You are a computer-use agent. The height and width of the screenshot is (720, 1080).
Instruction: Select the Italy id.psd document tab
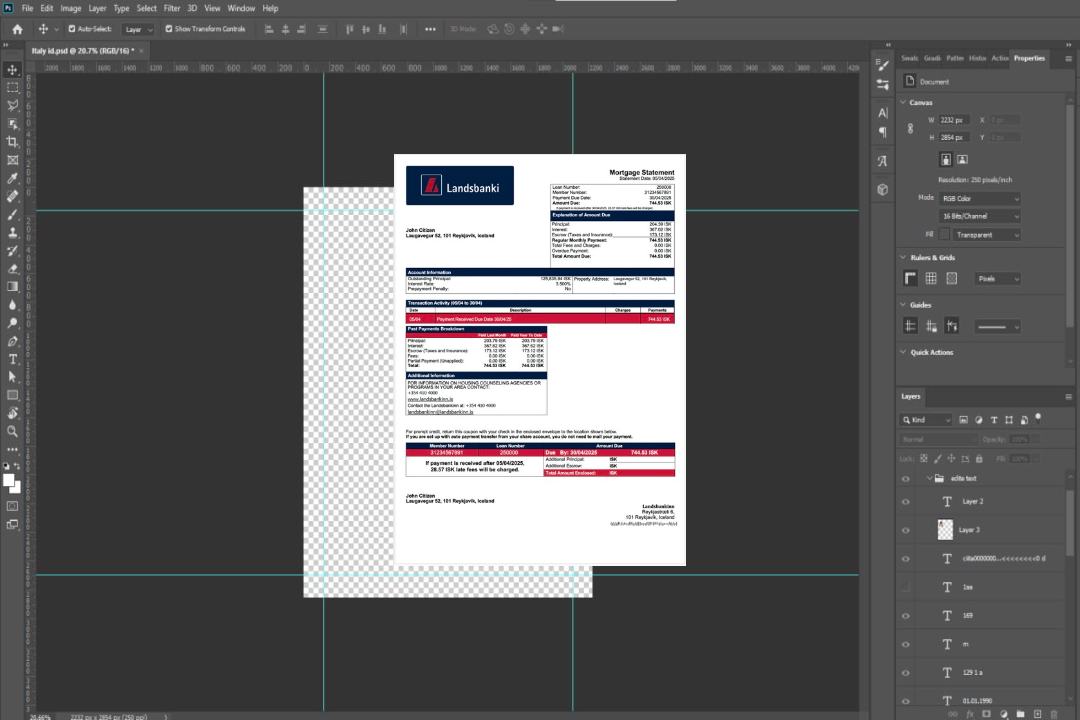pyautogui.click(x=83, y=51)
